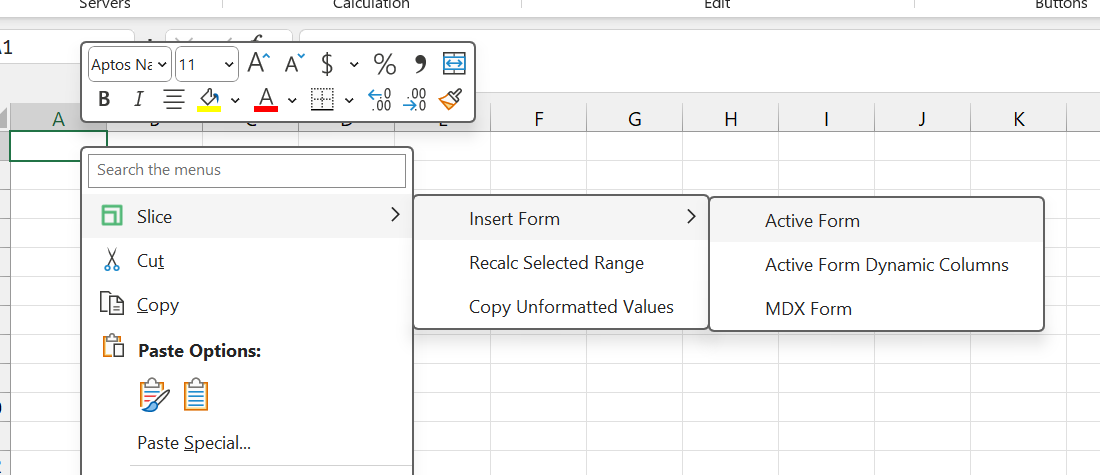The width and height of the screenshot is (1100, 475).
Task: Click Paste Special... option
Action: coord(194,443)
